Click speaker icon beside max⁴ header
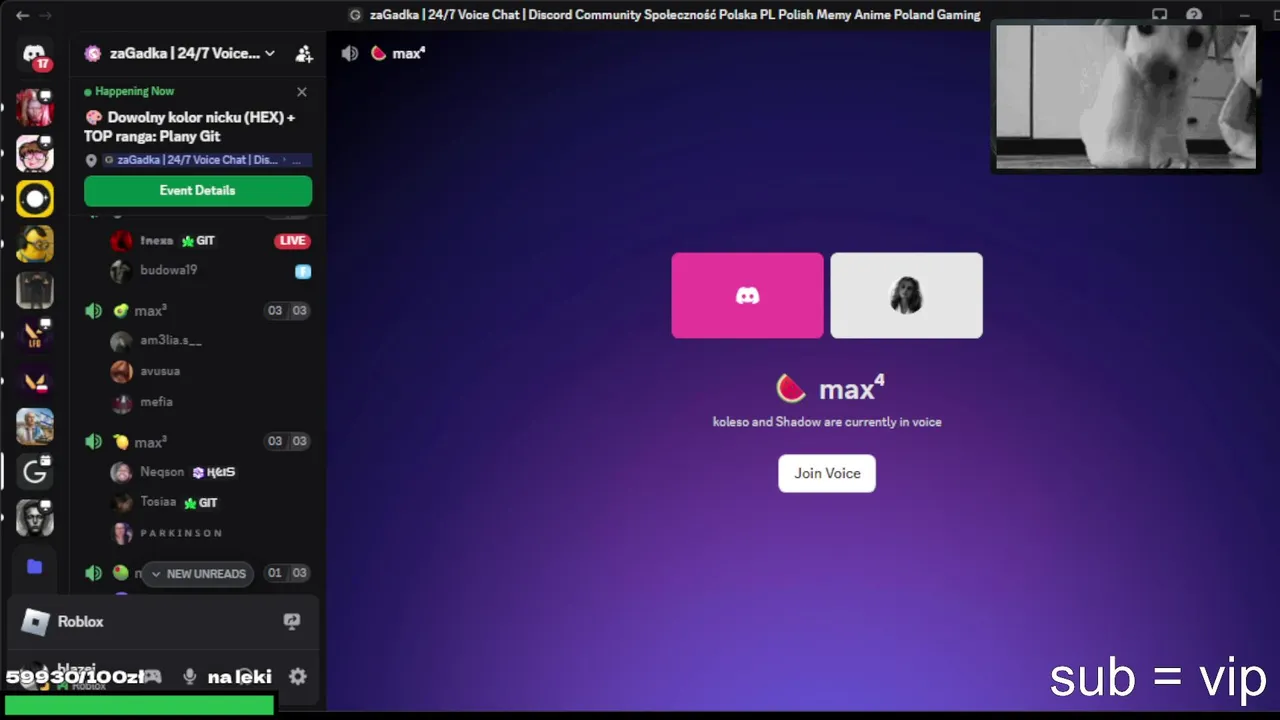1280x720 pixels. coord(350,53)
